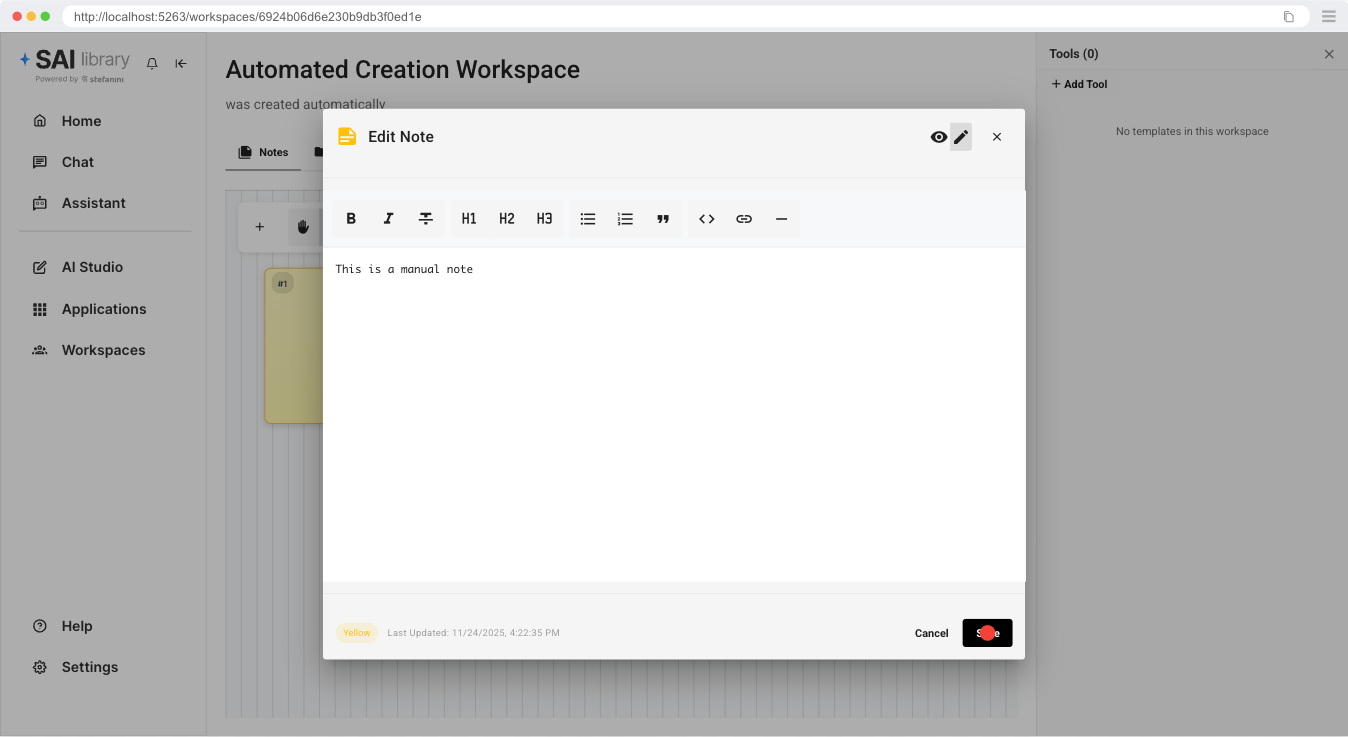The image size is (1348, 737).
Task: Insert horizontal rule divider
Action: pos(781,219)
